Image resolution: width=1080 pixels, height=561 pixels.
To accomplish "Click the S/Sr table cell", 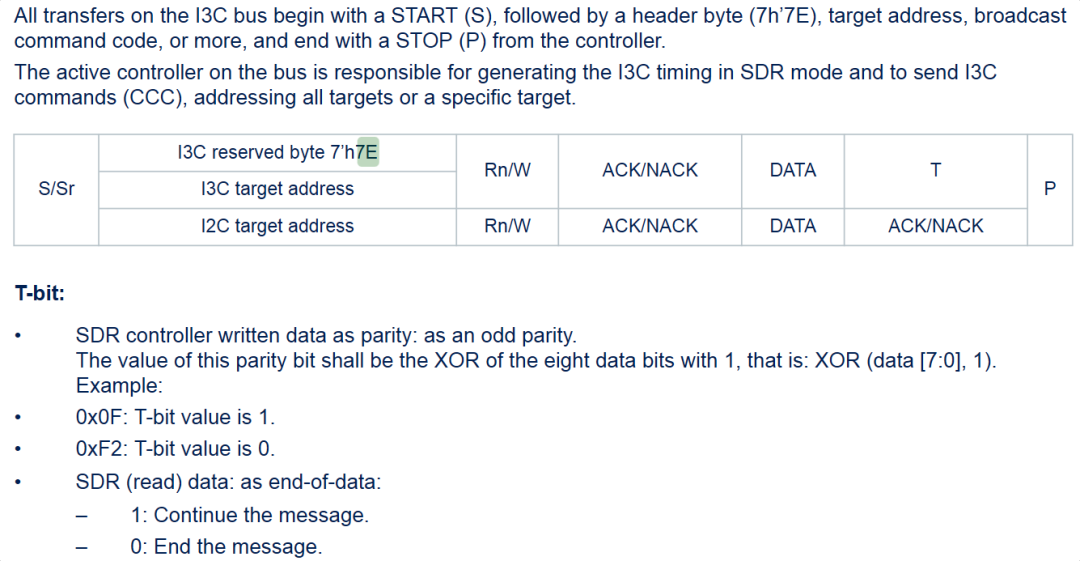I will (x=56, y=189).
